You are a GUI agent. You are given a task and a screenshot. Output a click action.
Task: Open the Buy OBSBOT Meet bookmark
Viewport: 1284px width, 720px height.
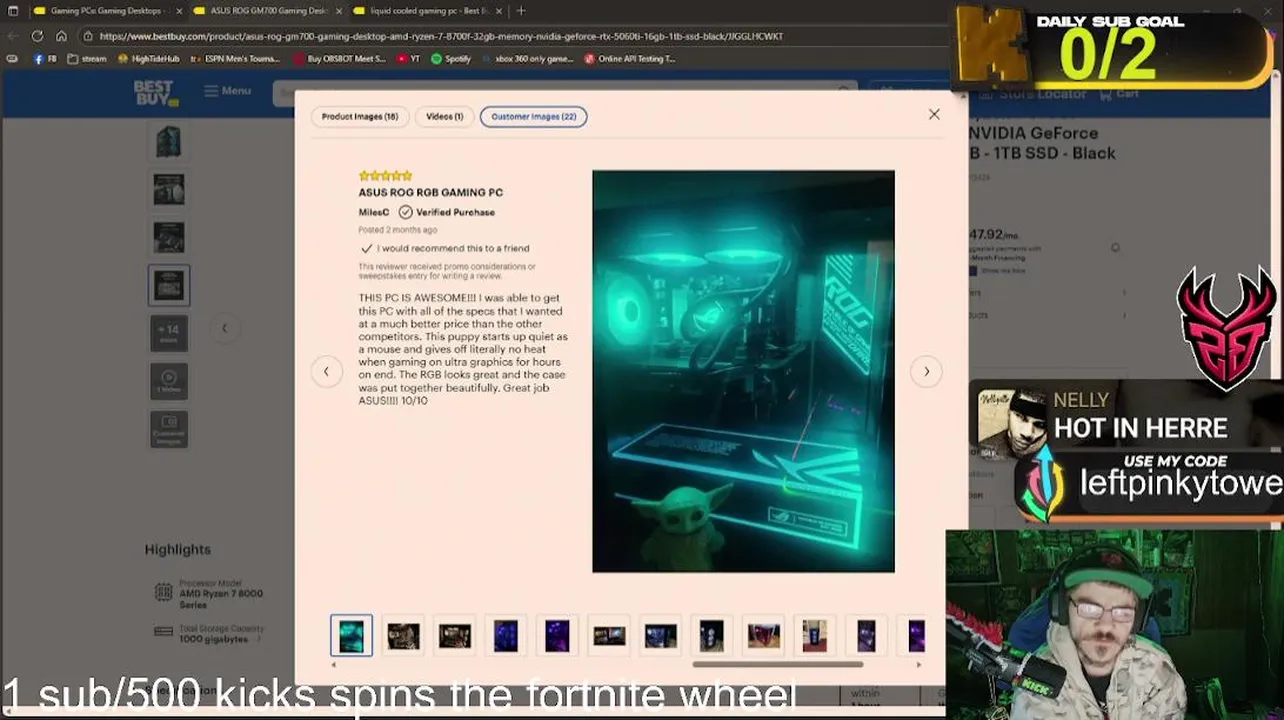tap(340, 59)
